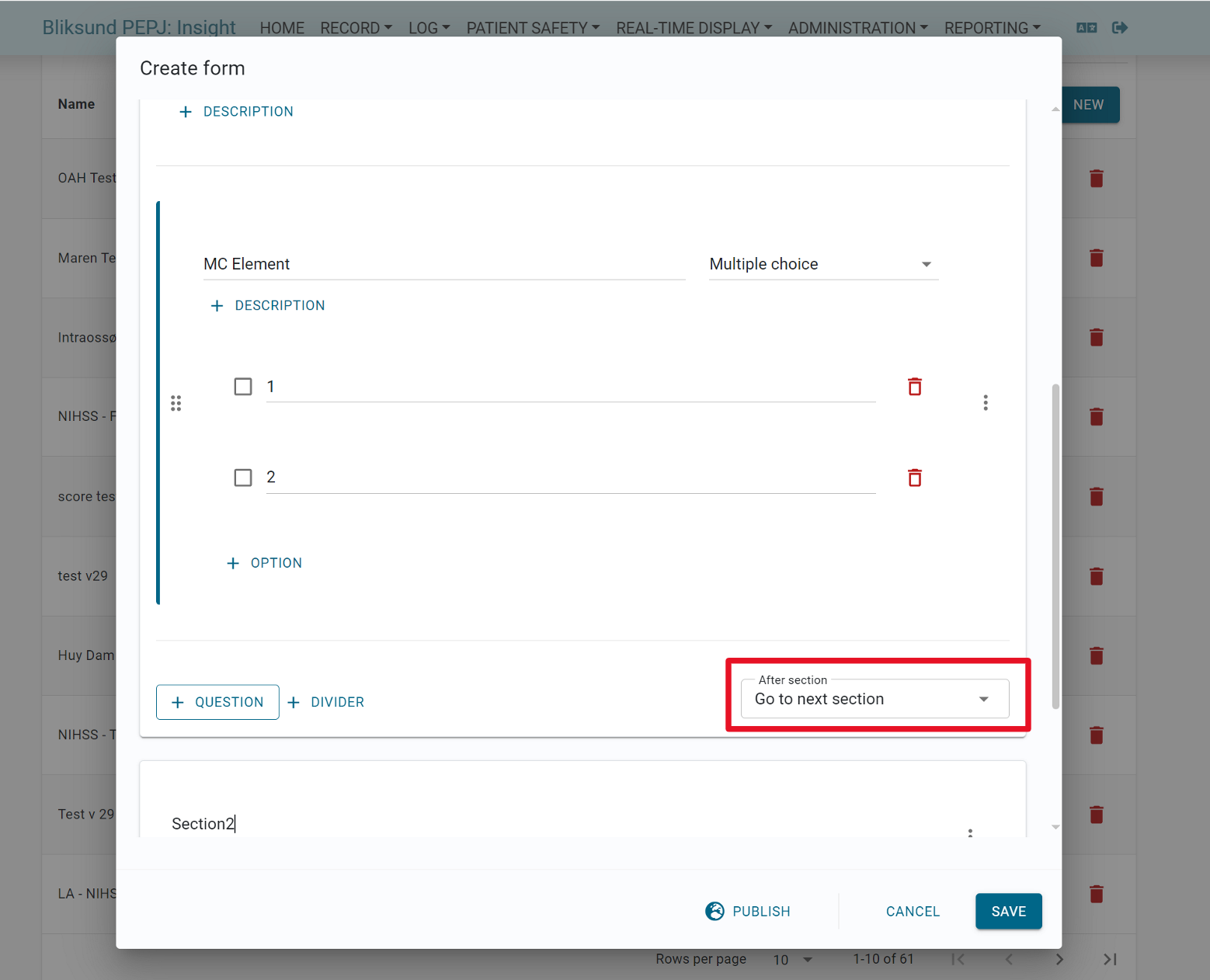Open the PATIENT SAFETY menu

533,28
